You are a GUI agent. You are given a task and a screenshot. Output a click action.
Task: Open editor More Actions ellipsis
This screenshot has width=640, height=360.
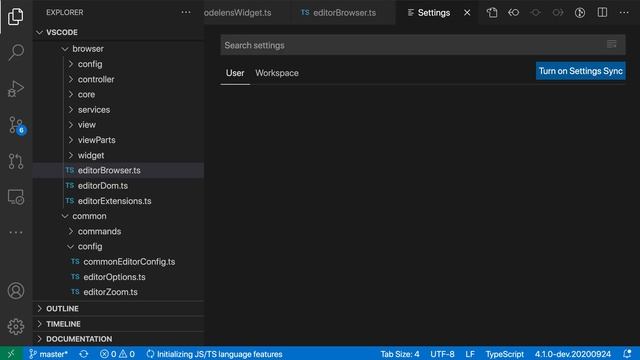pyautogui.click(x=624, y=13)
